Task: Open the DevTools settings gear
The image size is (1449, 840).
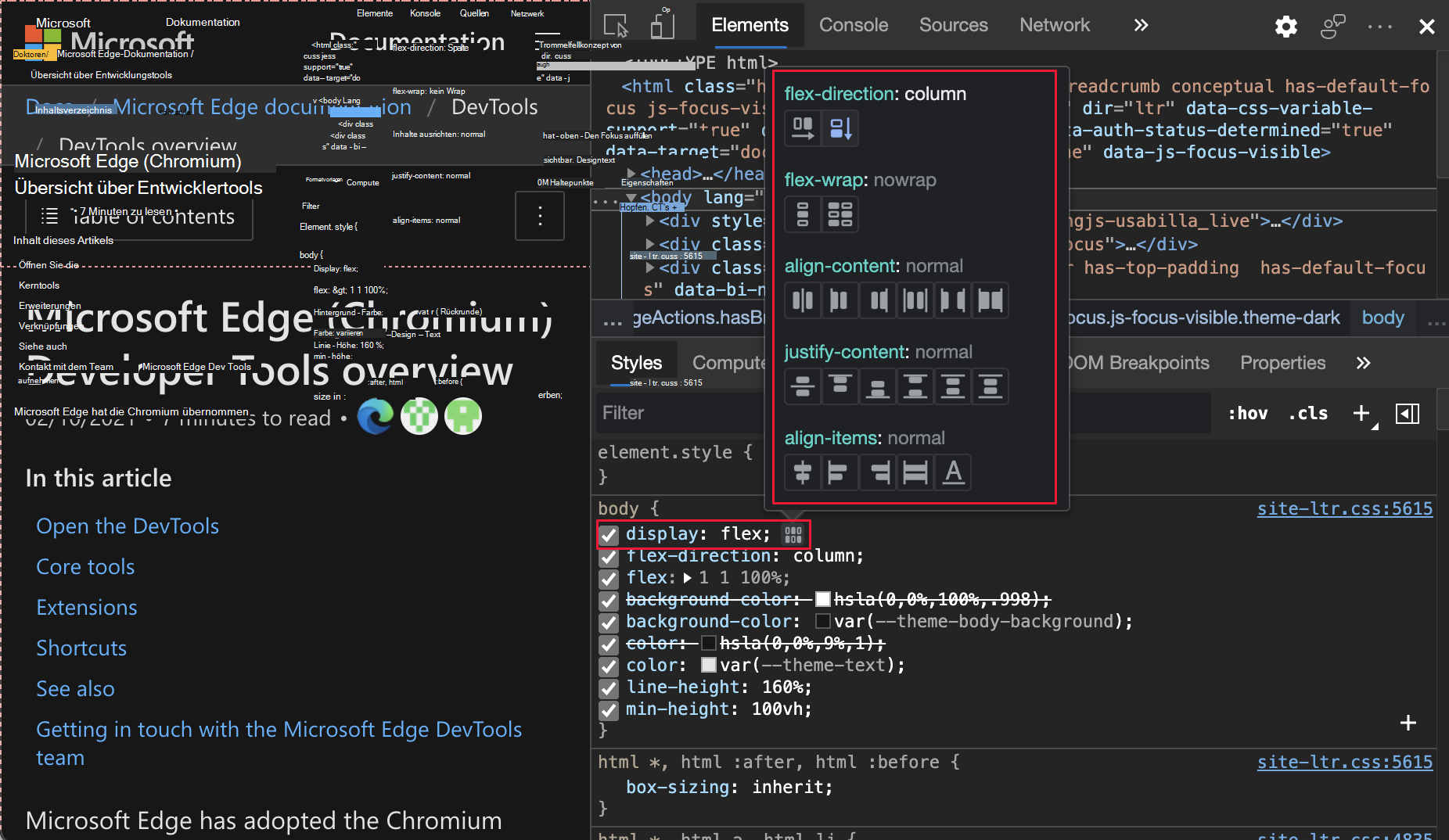Action: point(1285,26)
